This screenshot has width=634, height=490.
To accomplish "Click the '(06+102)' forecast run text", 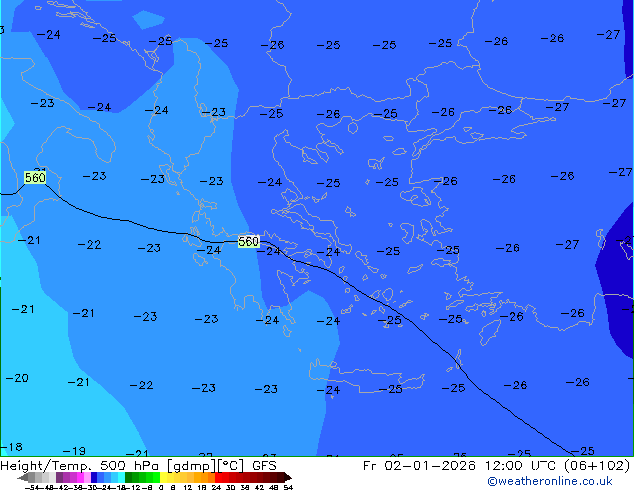I will click(597, 466).
